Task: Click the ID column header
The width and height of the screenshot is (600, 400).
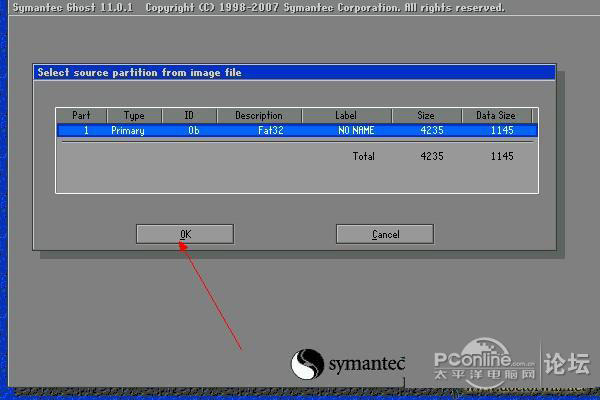Action: click(x=189, y=116)
